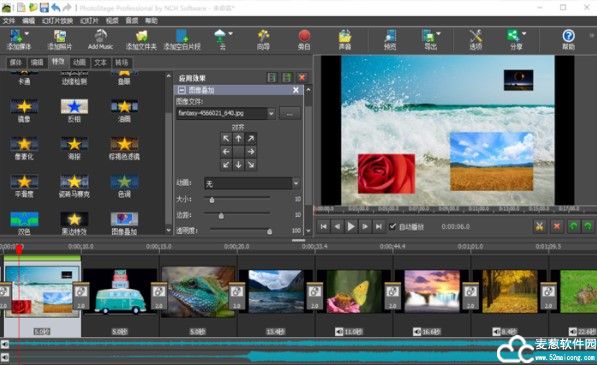Click the Play button under preview
Screen dimensions: 597x365
351,226
